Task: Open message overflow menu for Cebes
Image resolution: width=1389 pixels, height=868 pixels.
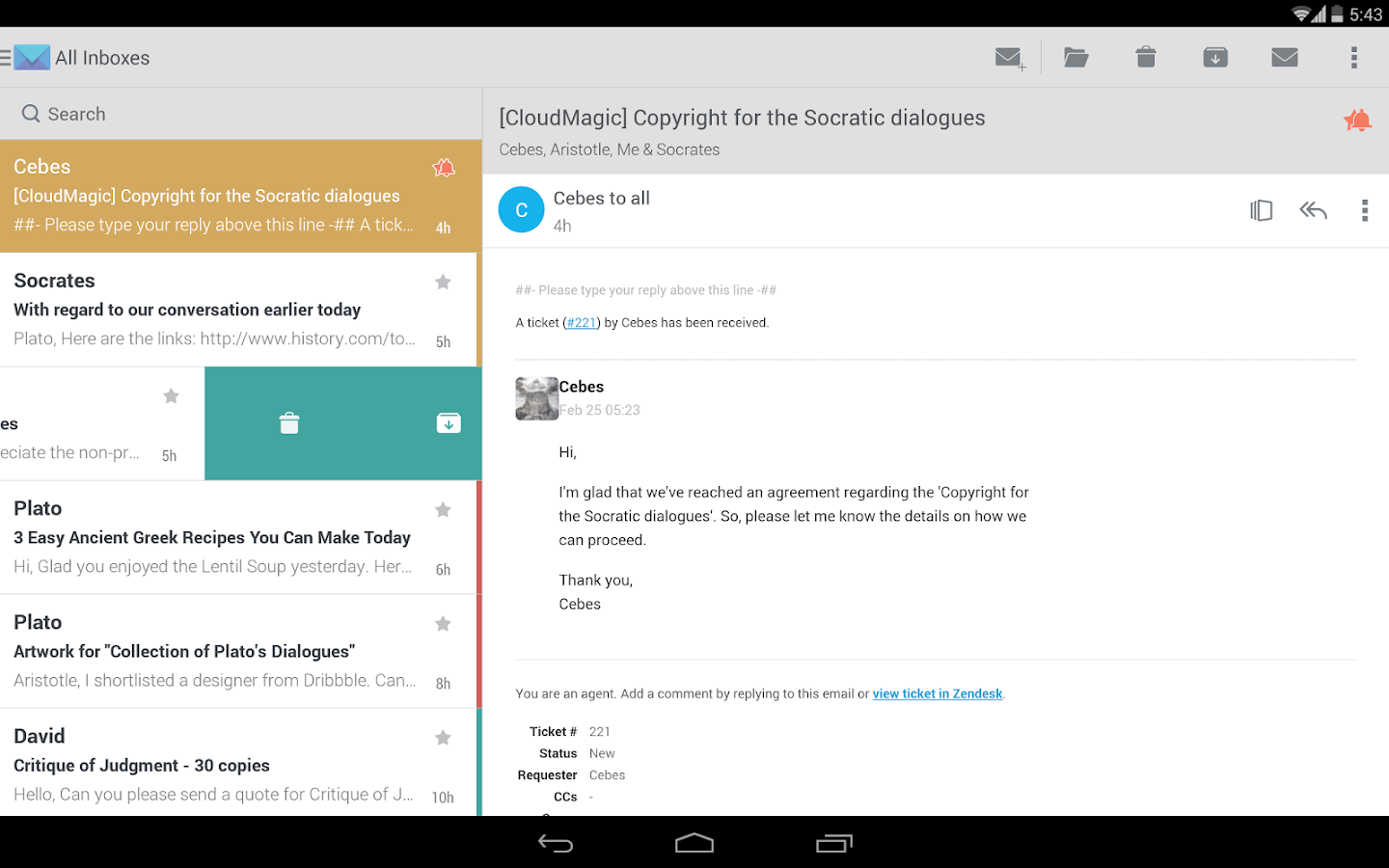Action: click(1365, 210)
